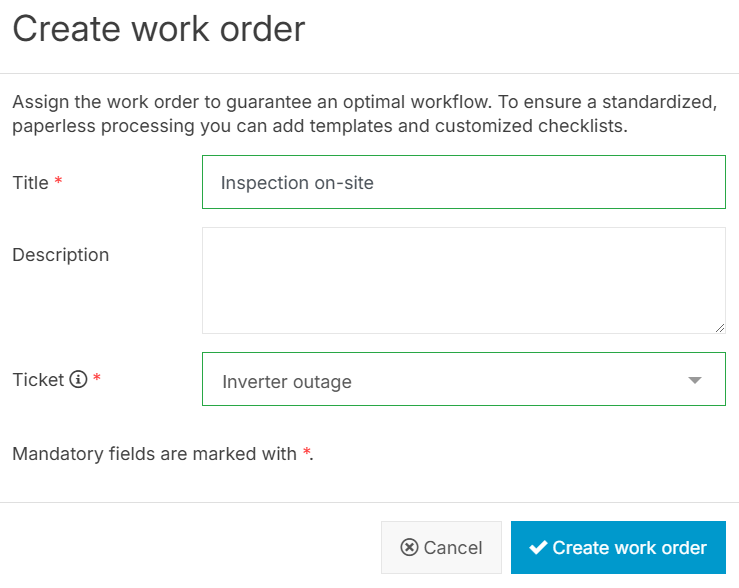This screenshot has height=588, width=739.
Task: Click the Mandatory fields are marked with note
Action: 154,454
